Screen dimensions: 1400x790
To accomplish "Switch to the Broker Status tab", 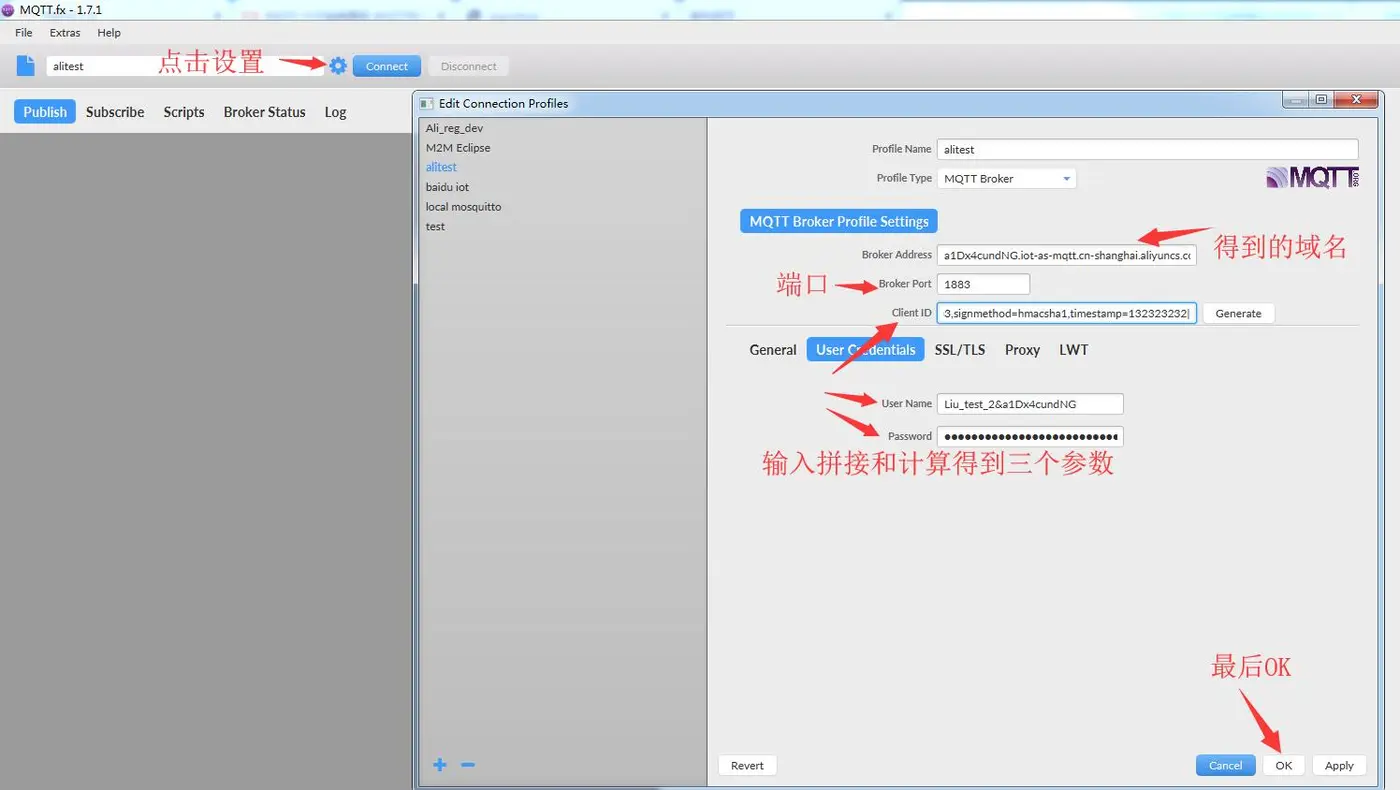I will (265, 112).
